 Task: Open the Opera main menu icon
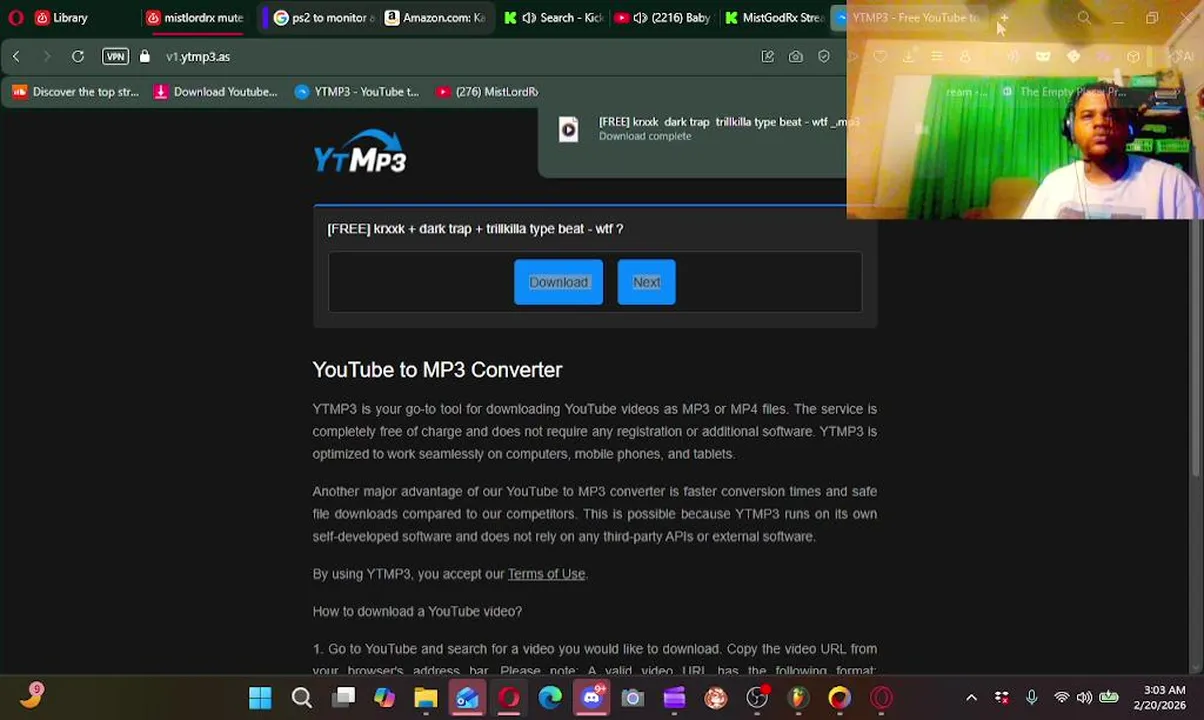pyautogui.click(x=16, y=18)
